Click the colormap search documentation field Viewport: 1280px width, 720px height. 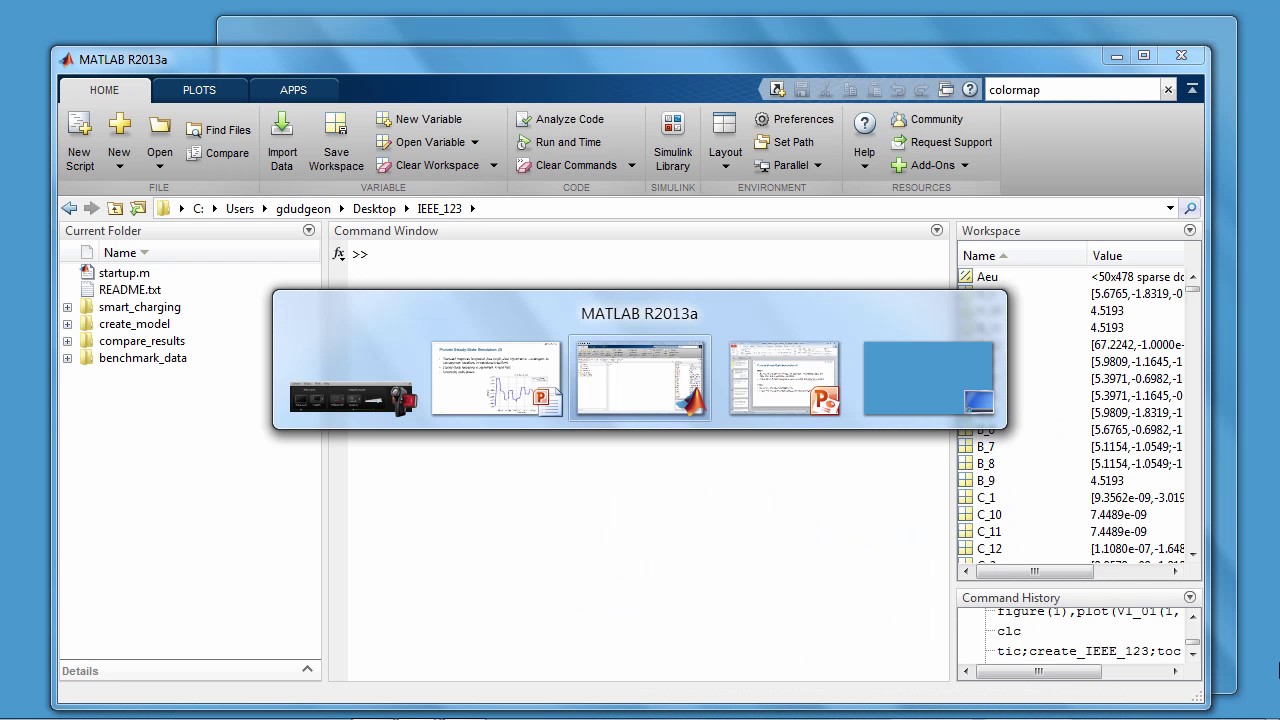tap(1072, 90)
